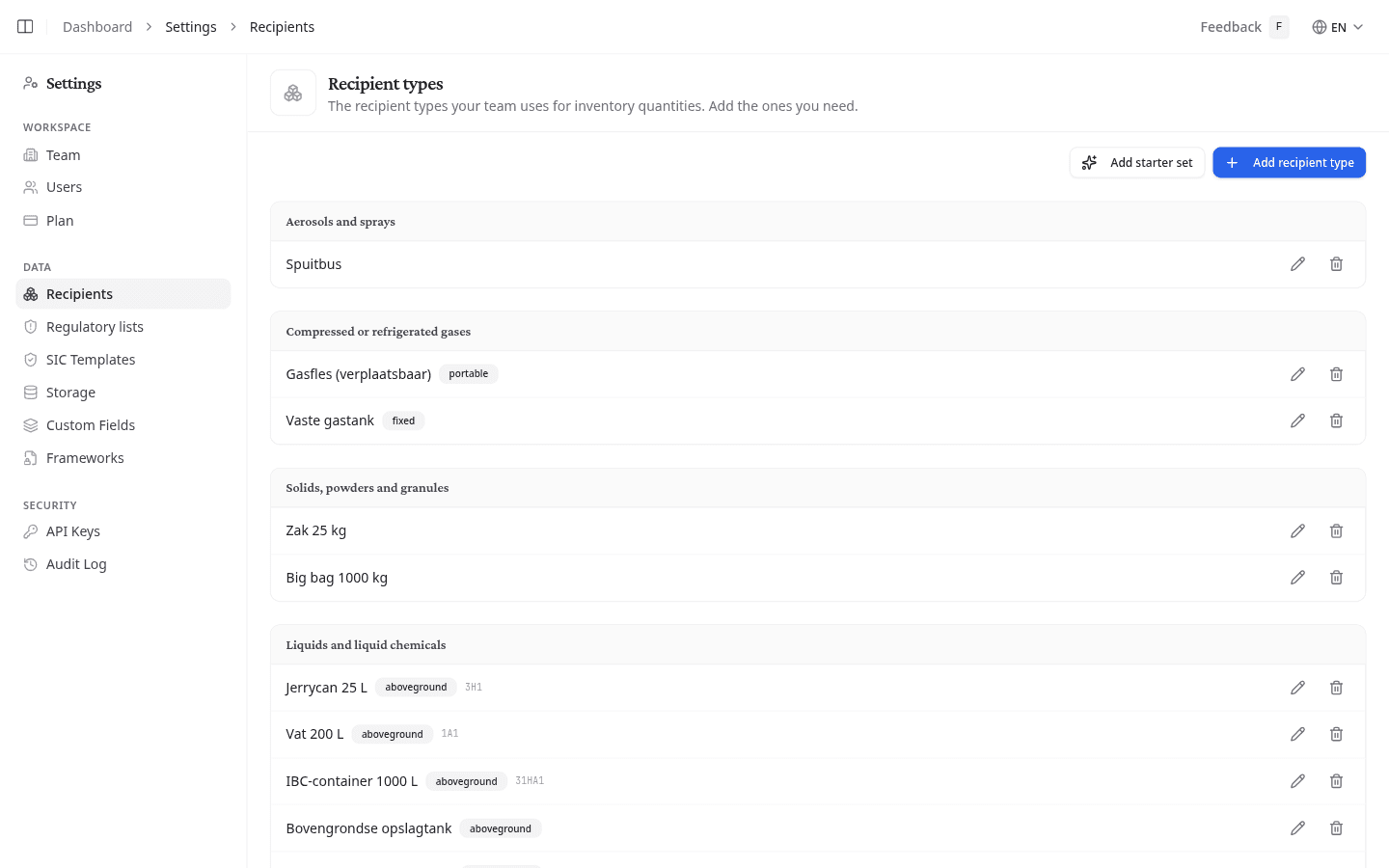Screen dimensions: 1389x868
Task: Go to Users in sidebar
Action: 123,187
